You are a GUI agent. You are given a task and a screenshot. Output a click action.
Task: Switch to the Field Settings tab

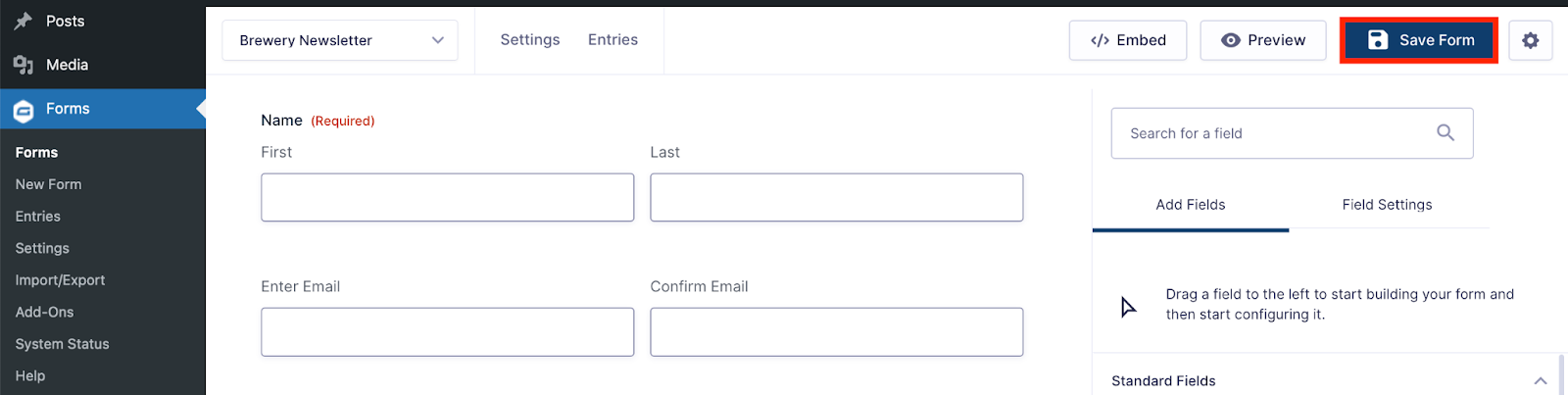1387,205
